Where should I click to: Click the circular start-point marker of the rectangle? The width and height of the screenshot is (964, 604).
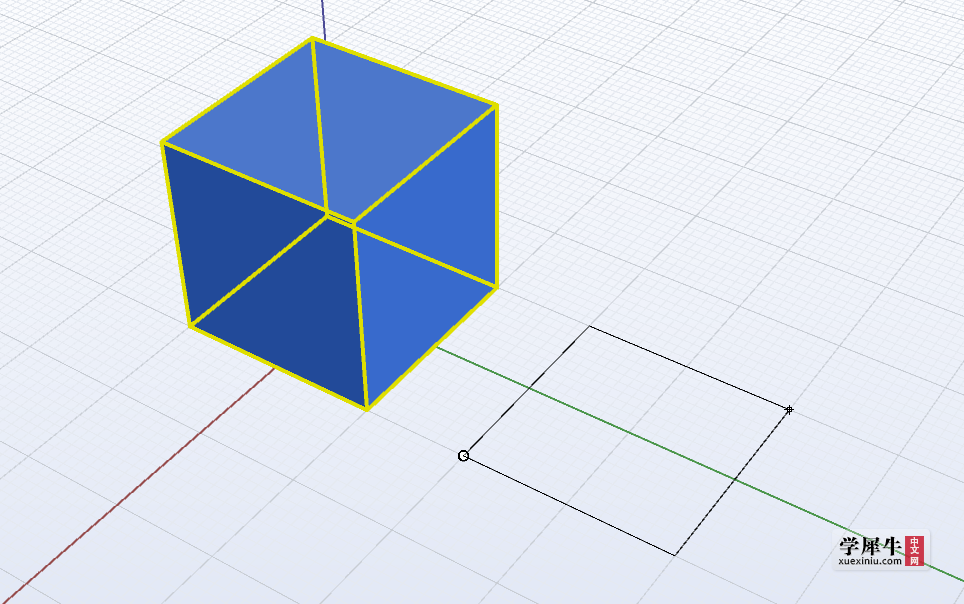[464, 456]
